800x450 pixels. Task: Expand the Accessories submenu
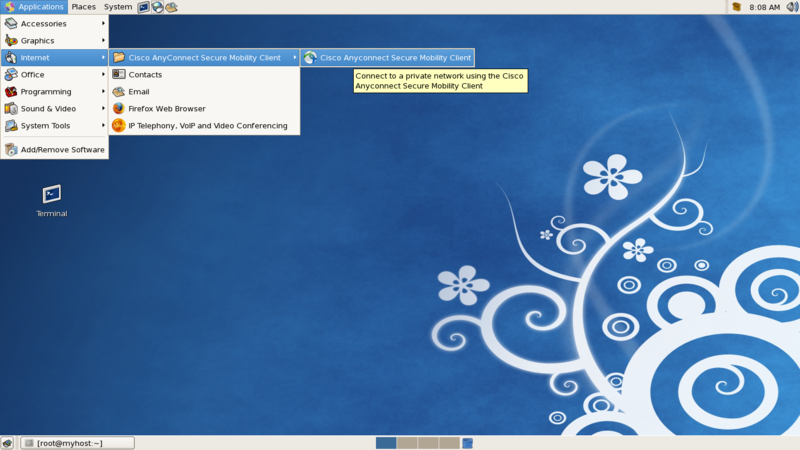pyautogui.click(x=55, y=23)
